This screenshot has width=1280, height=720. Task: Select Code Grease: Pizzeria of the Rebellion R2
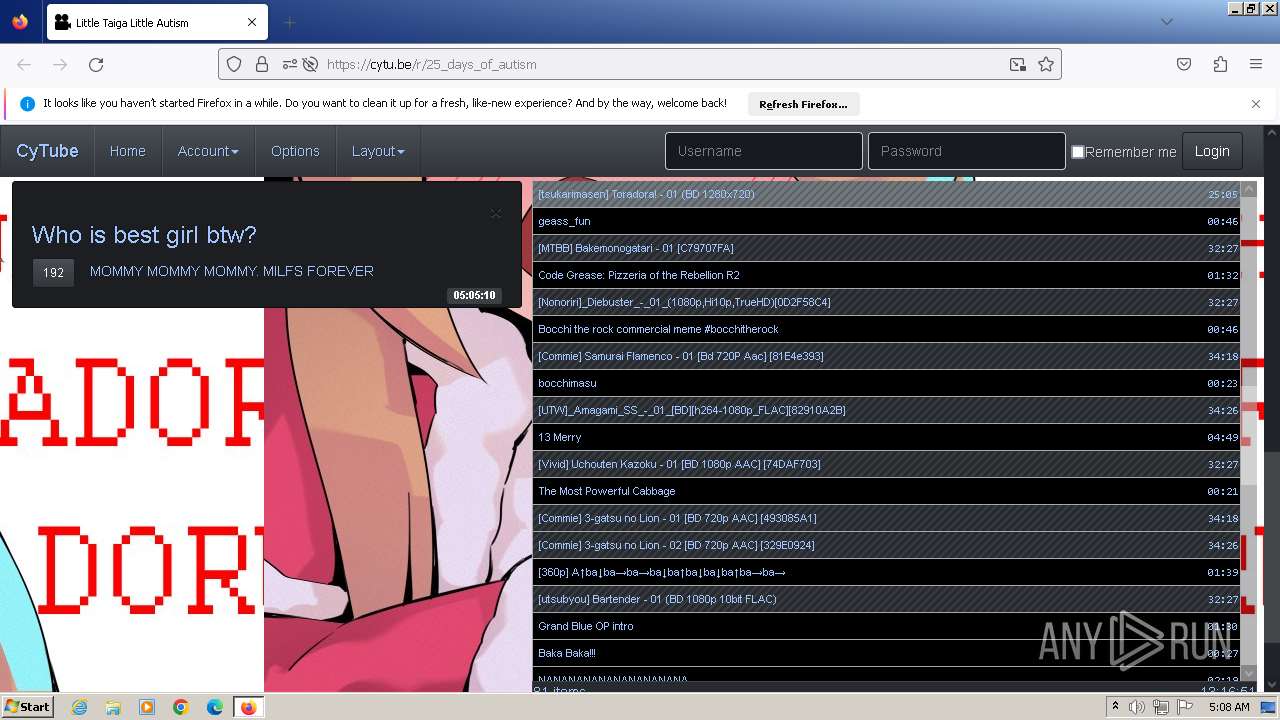click(x=887, y=275)
